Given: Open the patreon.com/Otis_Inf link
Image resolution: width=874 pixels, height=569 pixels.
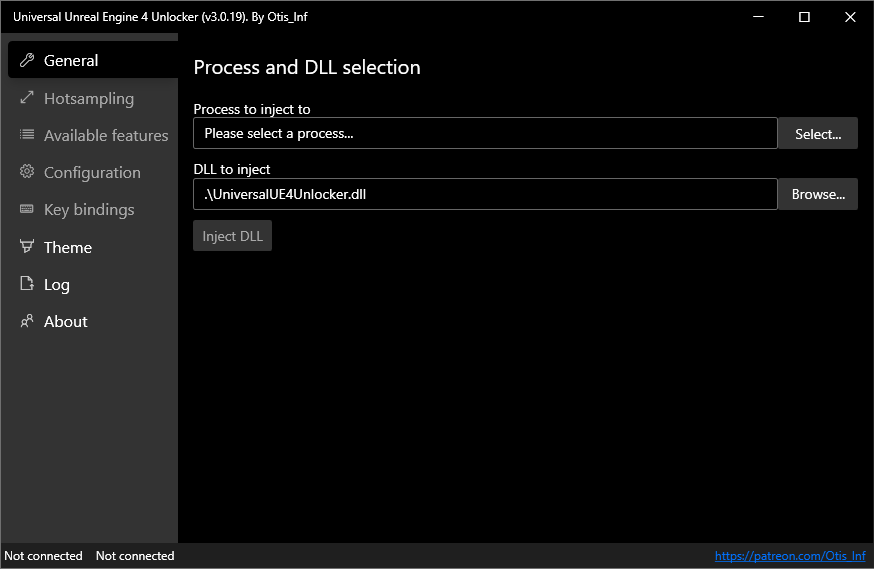Looking at the screenshot, I should point(790,556).
